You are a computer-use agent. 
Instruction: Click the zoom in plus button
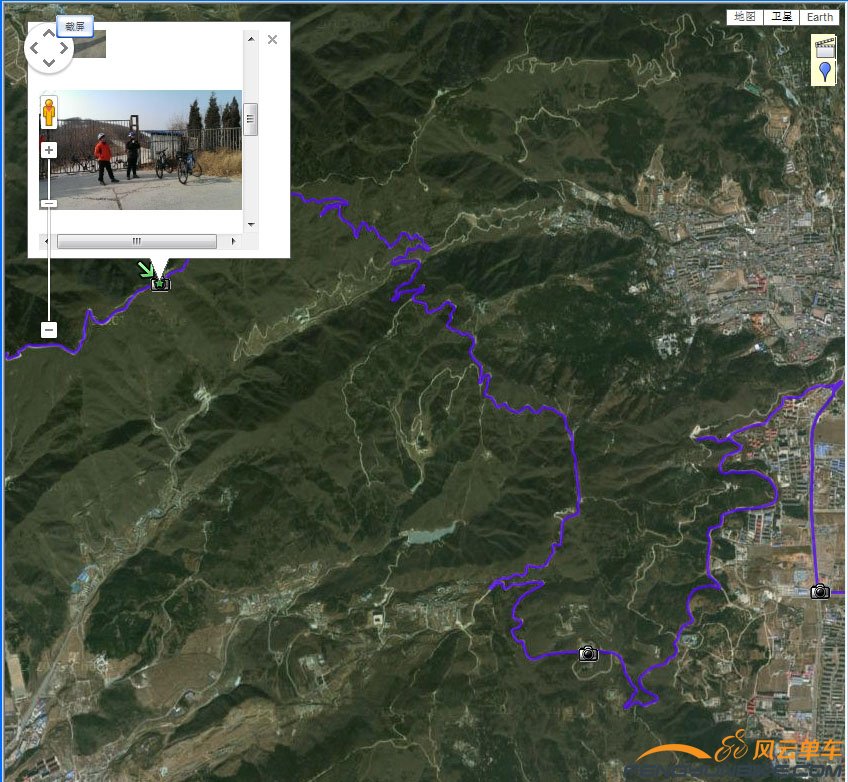pos(49,150)
